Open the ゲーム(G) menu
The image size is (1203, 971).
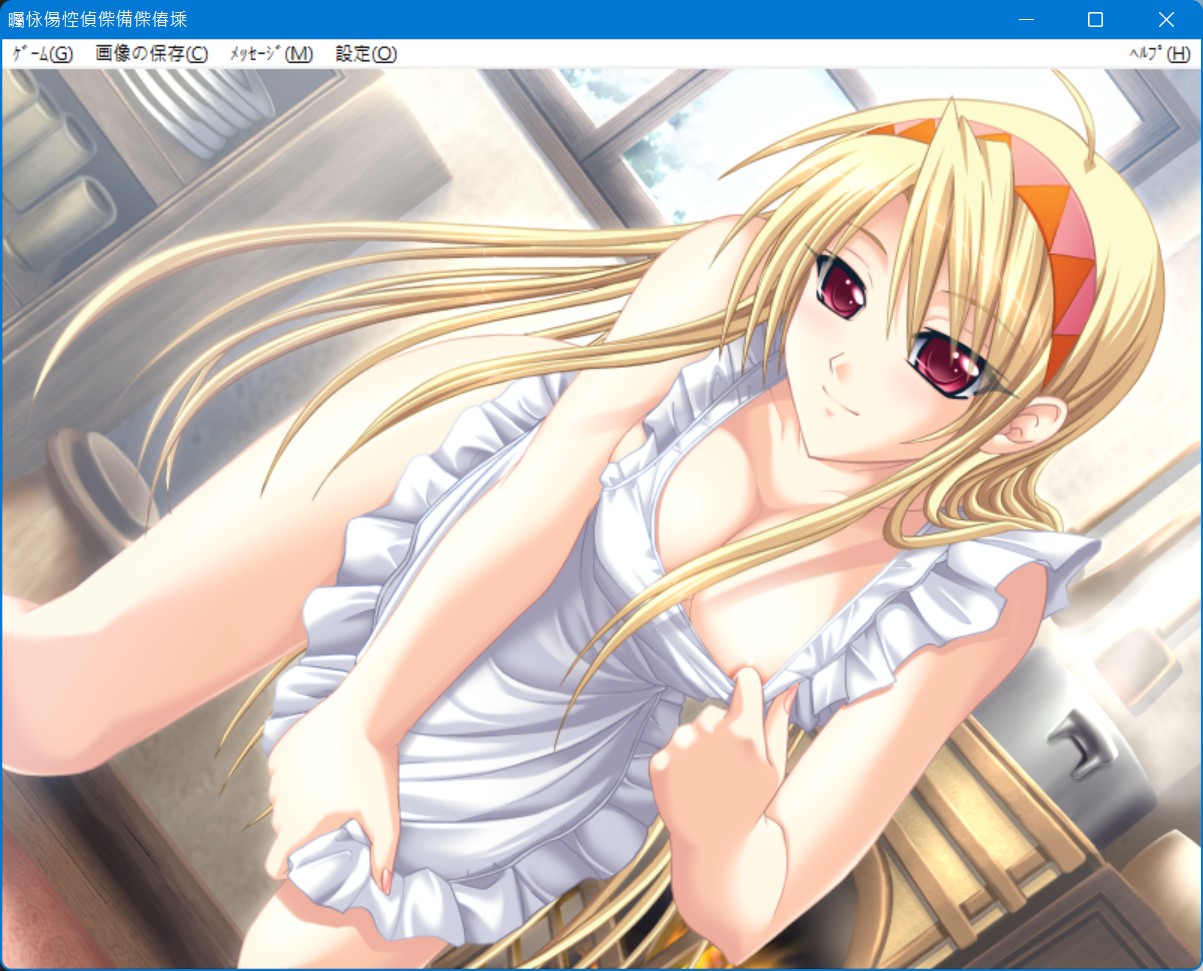click(43, 54)
